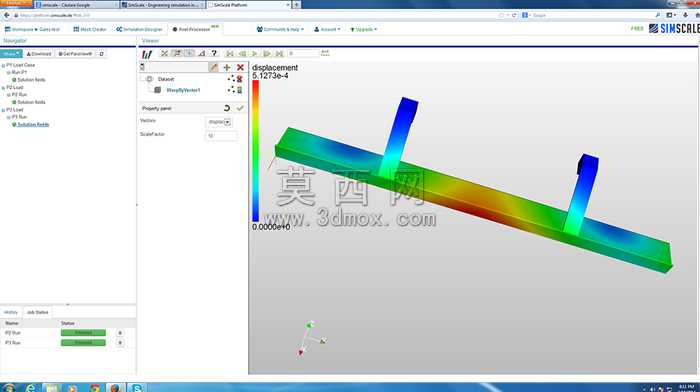
Task: Step forward one animation frame
Action: coord(267,54)
